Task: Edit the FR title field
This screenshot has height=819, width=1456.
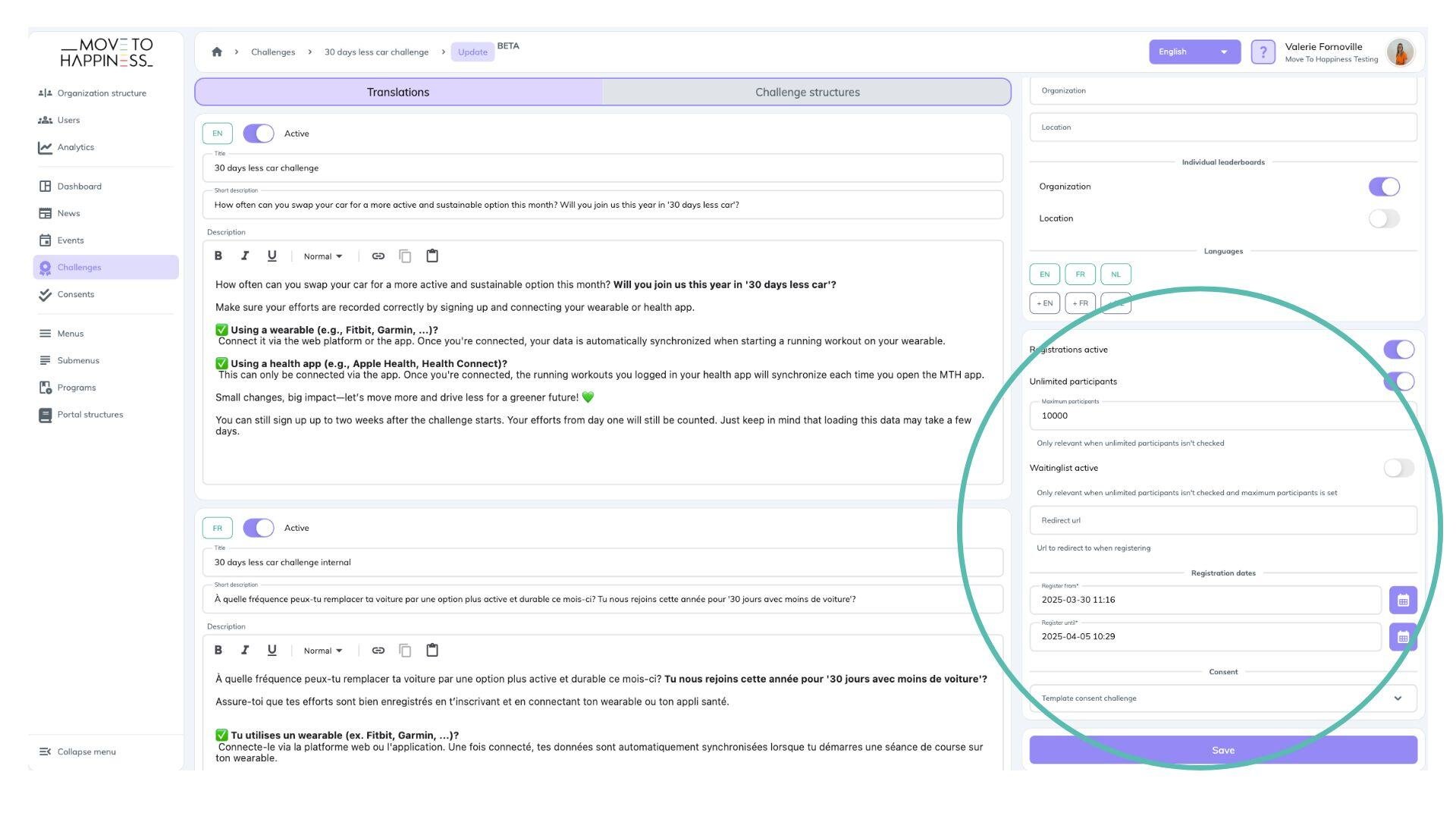Action: point(603,563)
